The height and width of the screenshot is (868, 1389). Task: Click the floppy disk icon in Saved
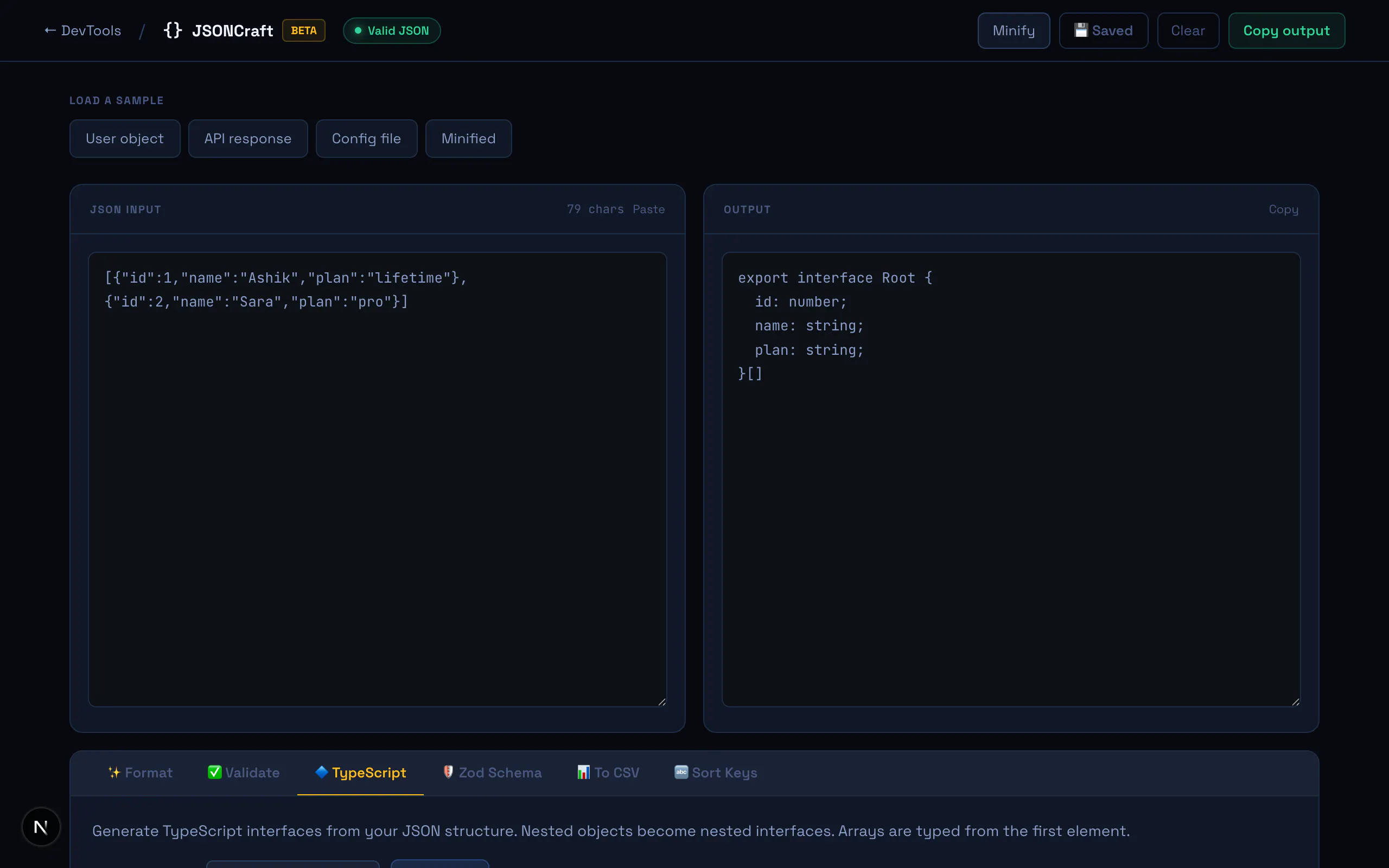pyautogui.click(x=1081, y=30)
